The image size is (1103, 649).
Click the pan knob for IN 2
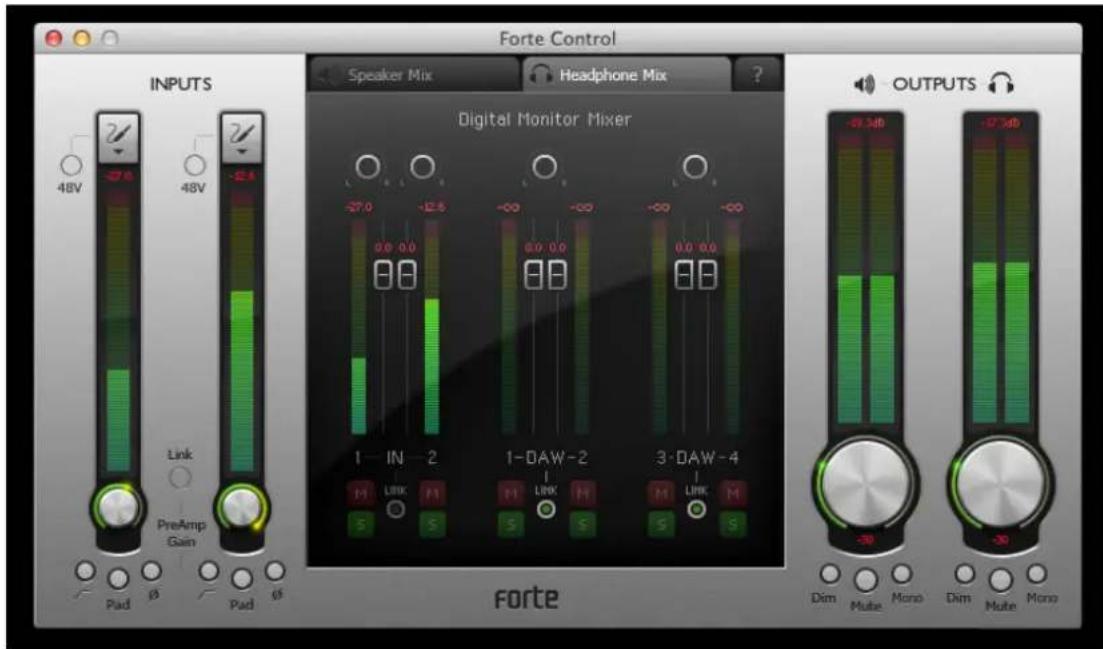tap(421, 167)
